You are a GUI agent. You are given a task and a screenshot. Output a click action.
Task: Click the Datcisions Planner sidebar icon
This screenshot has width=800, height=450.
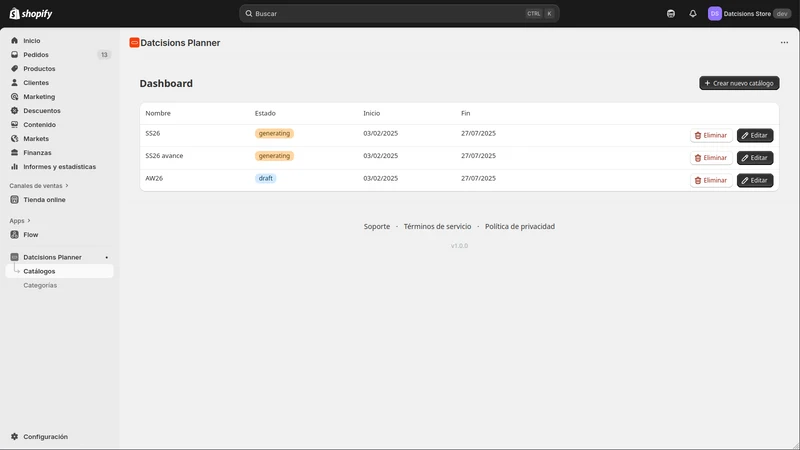(14, 257)
